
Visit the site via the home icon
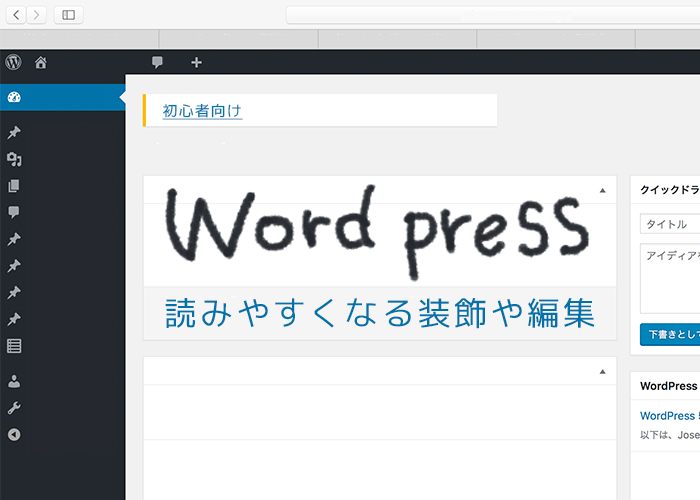pos(41,62)
